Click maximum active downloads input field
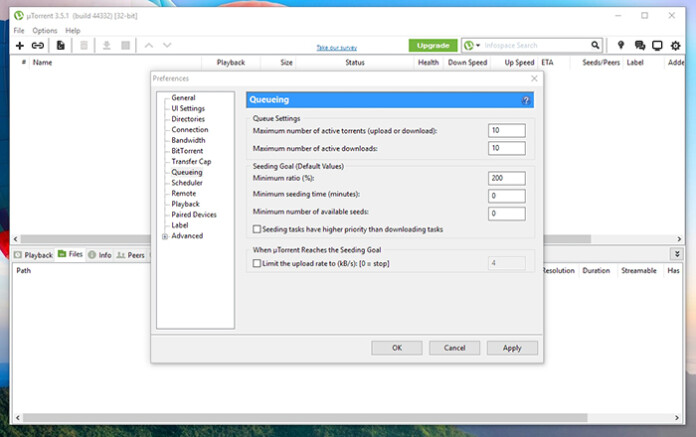The height and width of the screenshot is (437, 696). click(506, 148)
